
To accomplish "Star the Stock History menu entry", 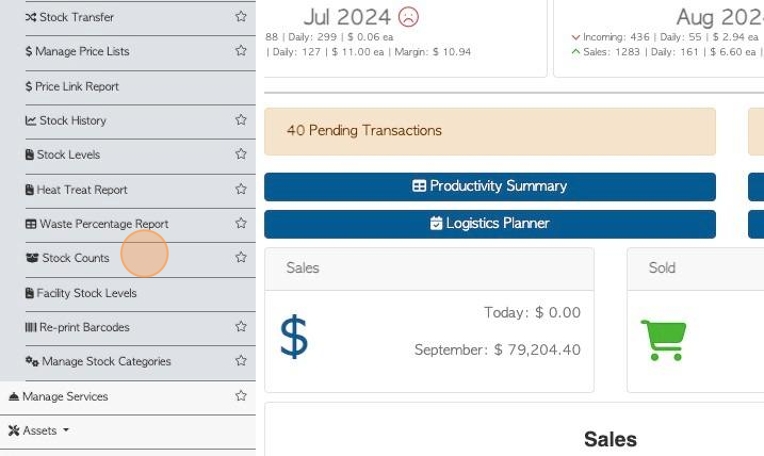I will click(241, 120).
